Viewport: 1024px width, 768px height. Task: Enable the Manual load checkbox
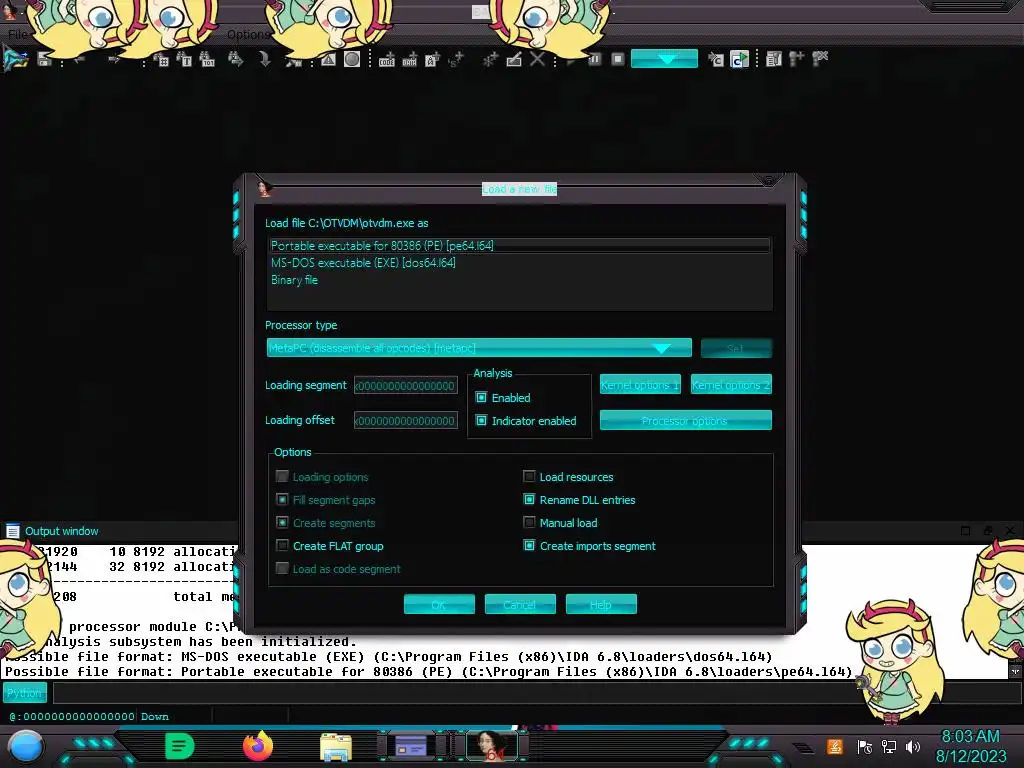pyautogui.click(x=529, y=522)
